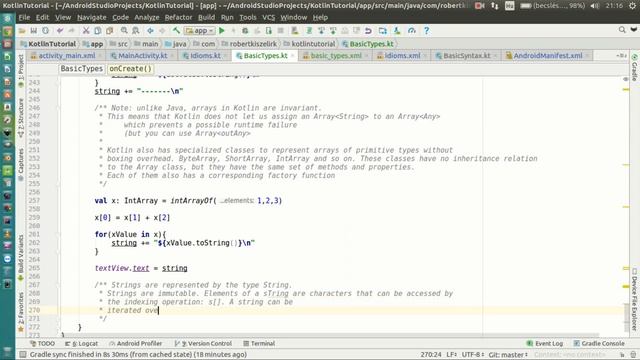Toggle tool window buttons at bottom-left corner
This screenshot has height=360, width=640.
[x=23, y=354]
